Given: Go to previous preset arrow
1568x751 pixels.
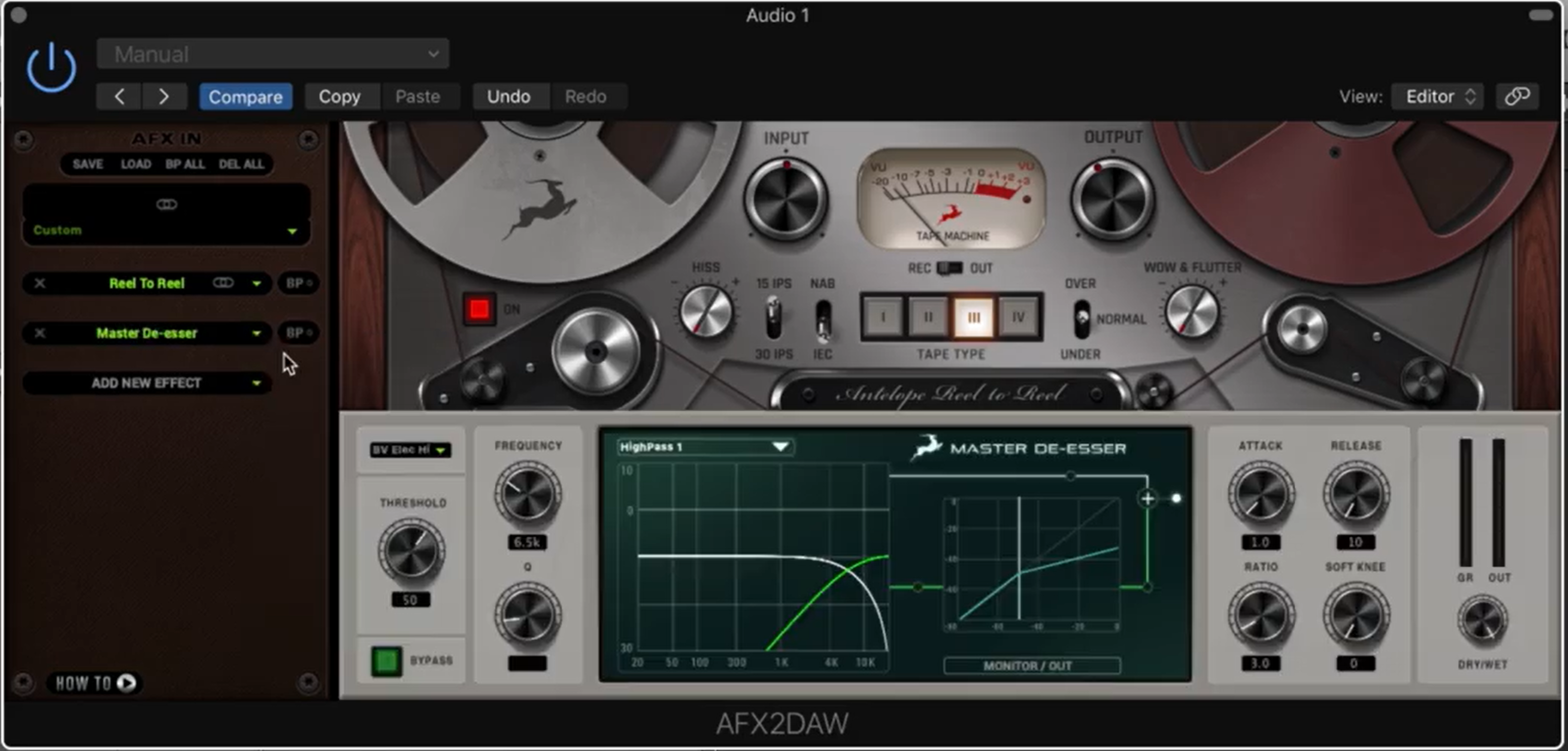Looking at the screenshot, I should click(119, 96).
